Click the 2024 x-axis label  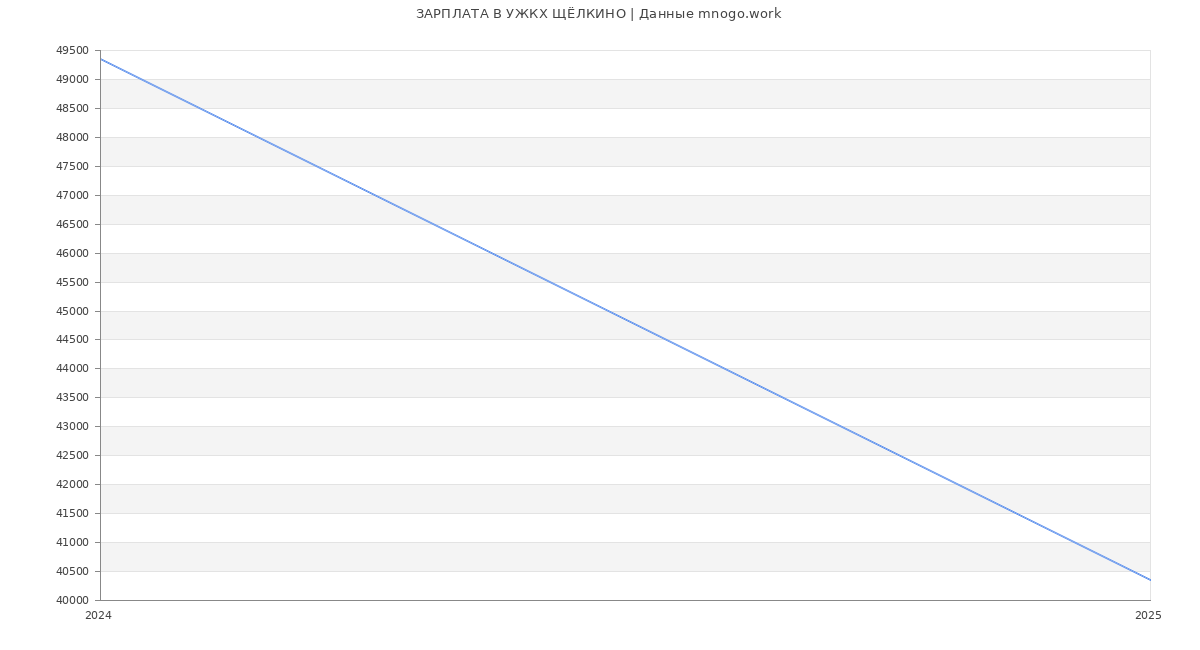tap(98, 616)
